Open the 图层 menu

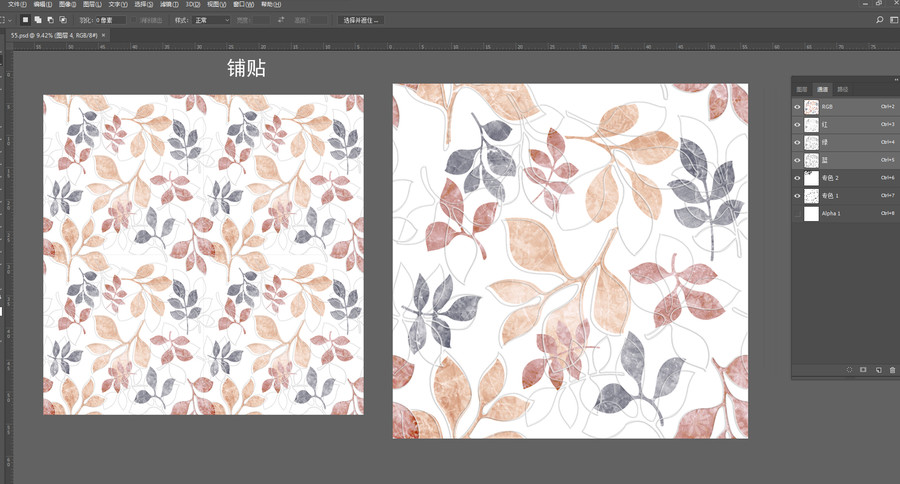click(x=92, y=4)
